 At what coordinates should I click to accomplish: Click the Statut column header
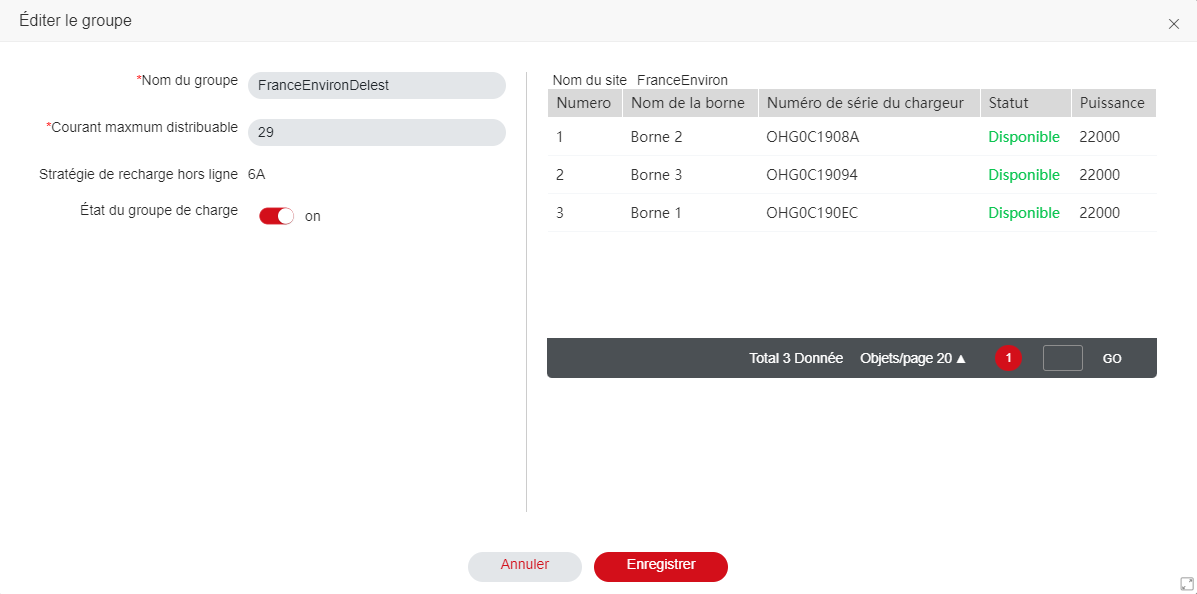click(x=1025, y=103)
